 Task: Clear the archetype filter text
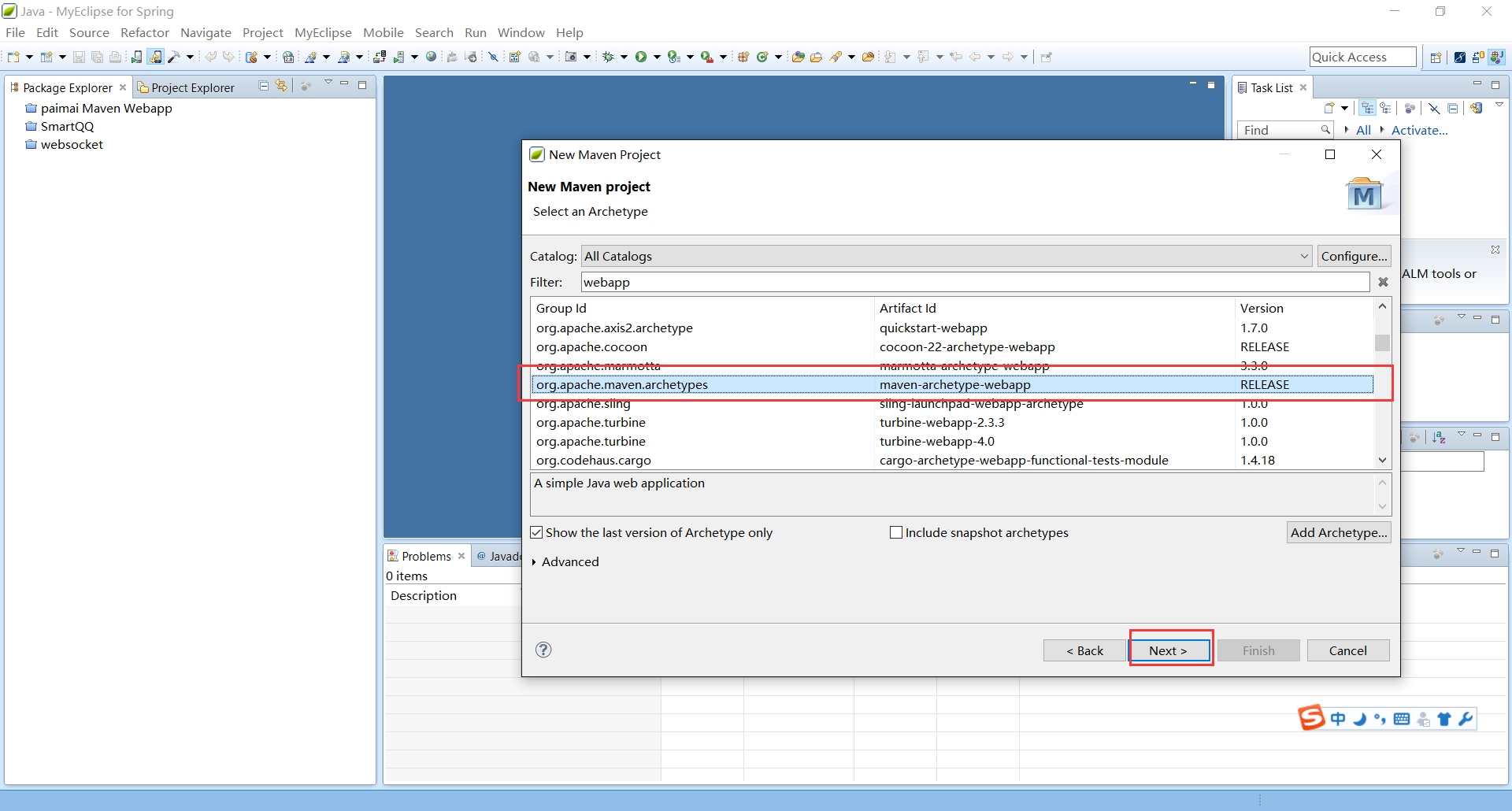1383,282
